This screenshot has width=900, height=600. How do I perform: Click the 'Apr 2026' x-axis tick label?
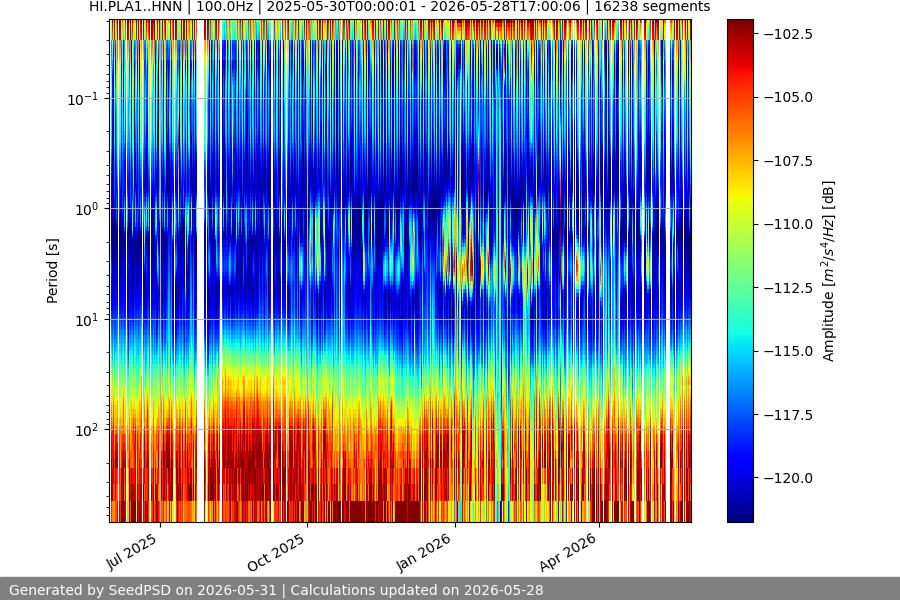point(568,552)
